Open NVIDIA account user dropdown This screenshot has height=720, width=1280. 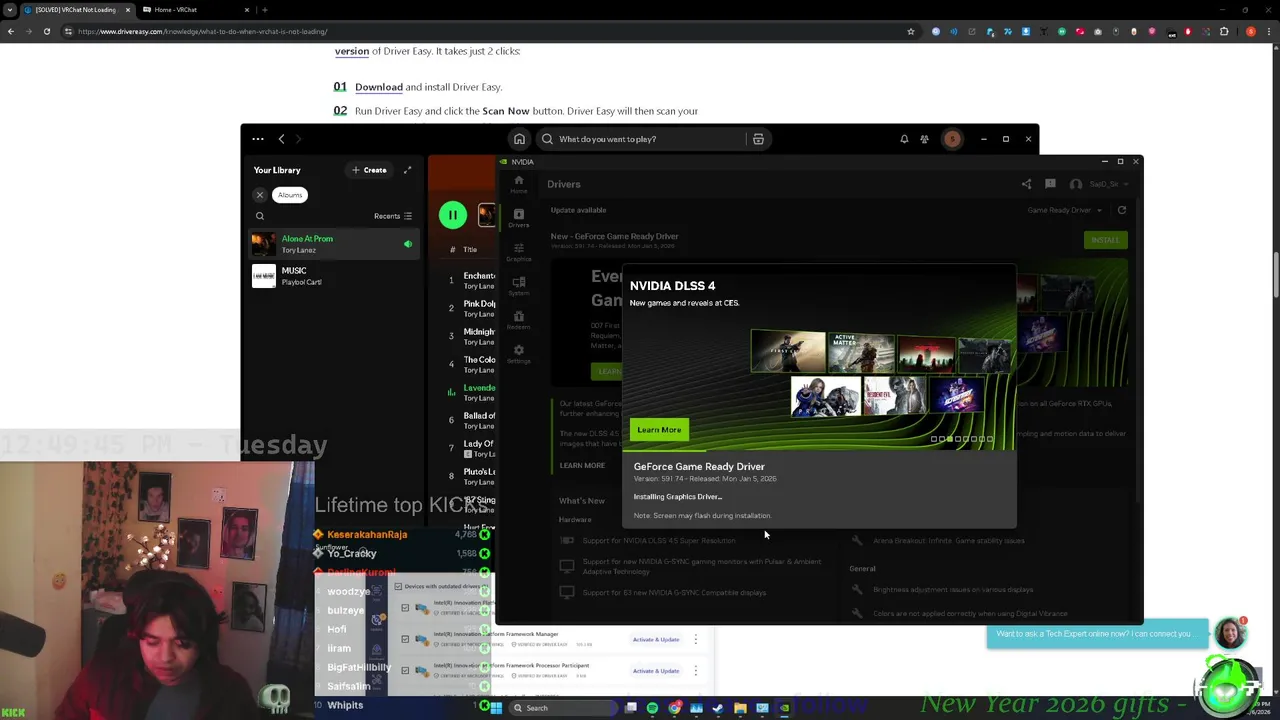coord(1099,184)
